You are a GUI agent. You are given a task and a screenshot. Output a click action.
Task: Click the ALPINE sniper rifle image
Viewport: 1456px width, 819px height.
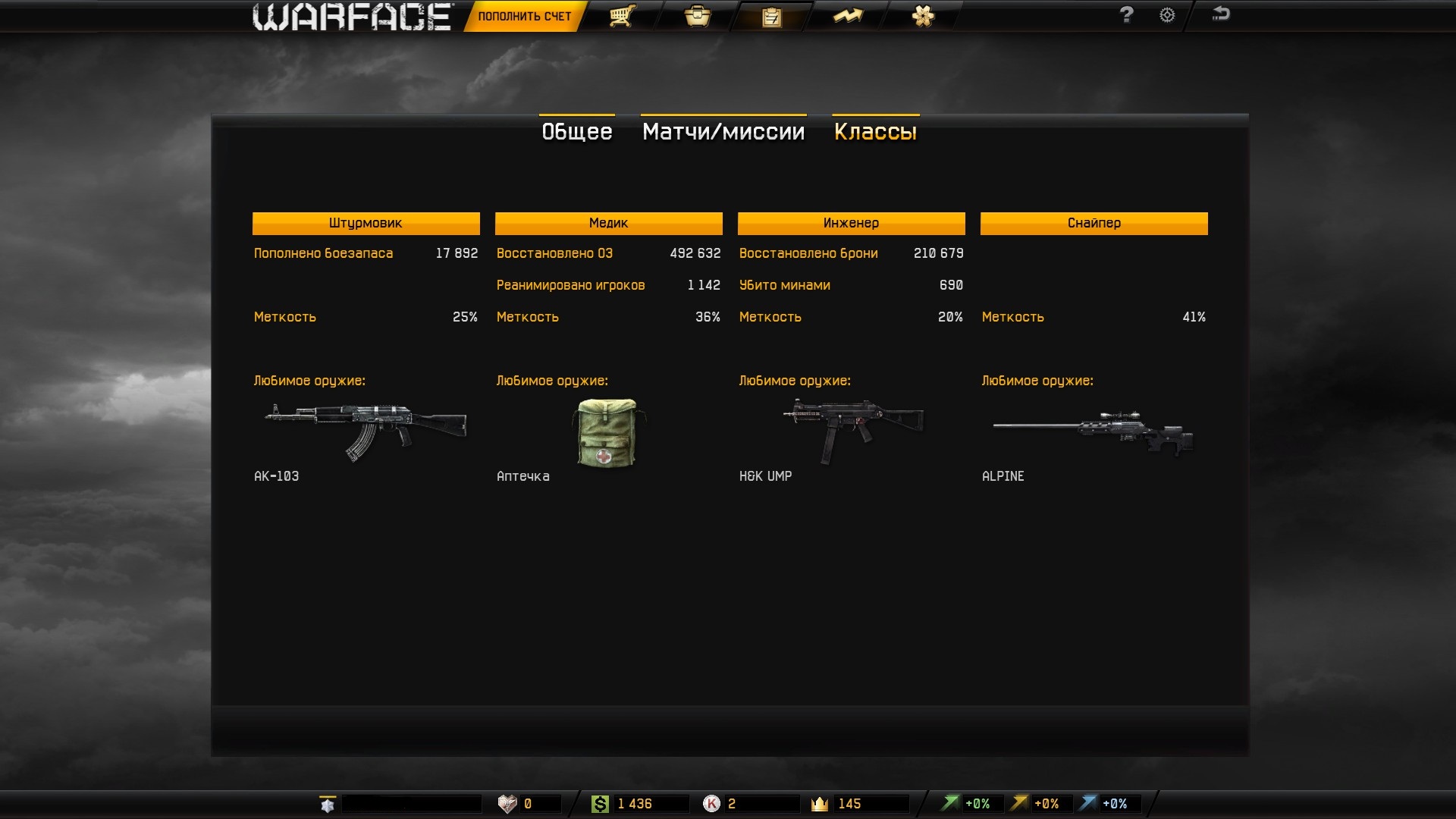click(1094, 432)
